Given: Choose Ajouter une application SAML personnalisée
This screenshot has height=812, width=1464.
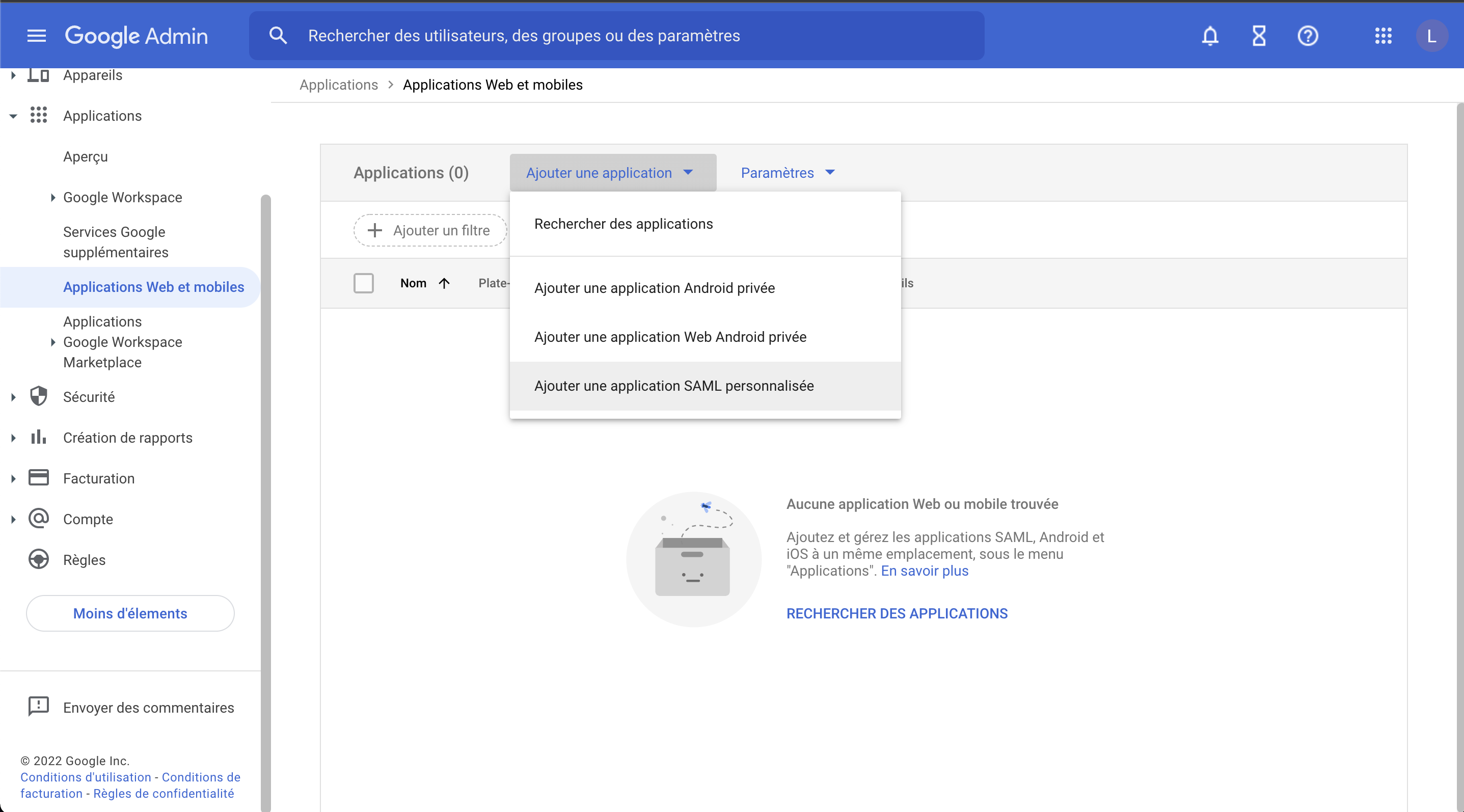Looking at the screenshot, I should [673, 386].
